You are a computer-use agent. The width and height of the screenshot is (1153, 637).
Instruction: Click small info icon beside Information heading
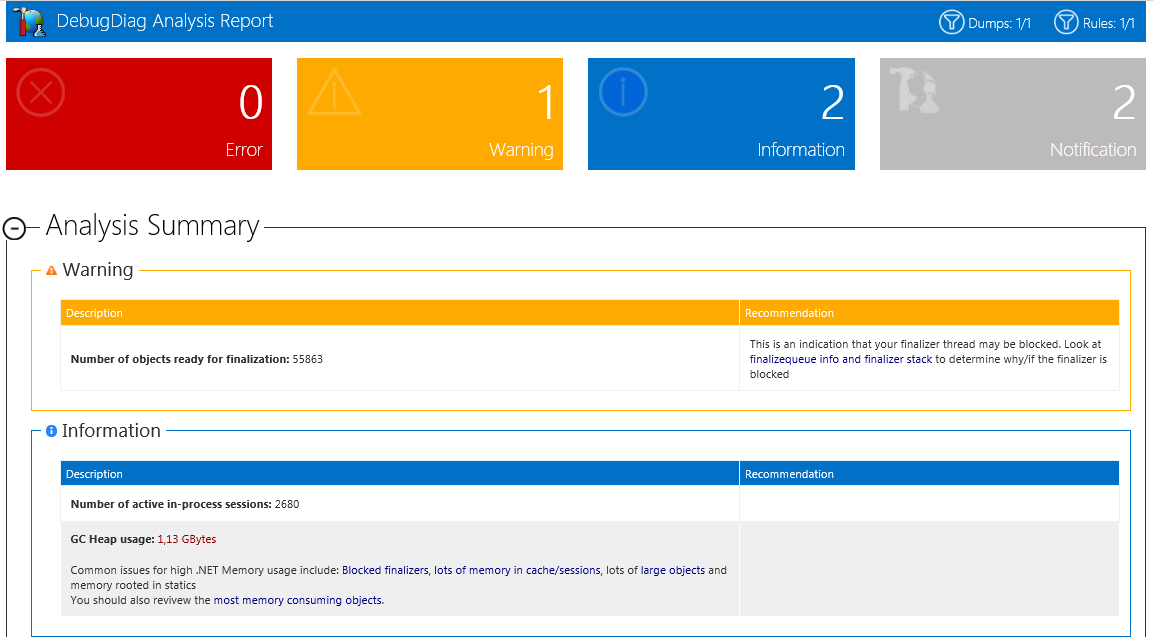point(51,431)
